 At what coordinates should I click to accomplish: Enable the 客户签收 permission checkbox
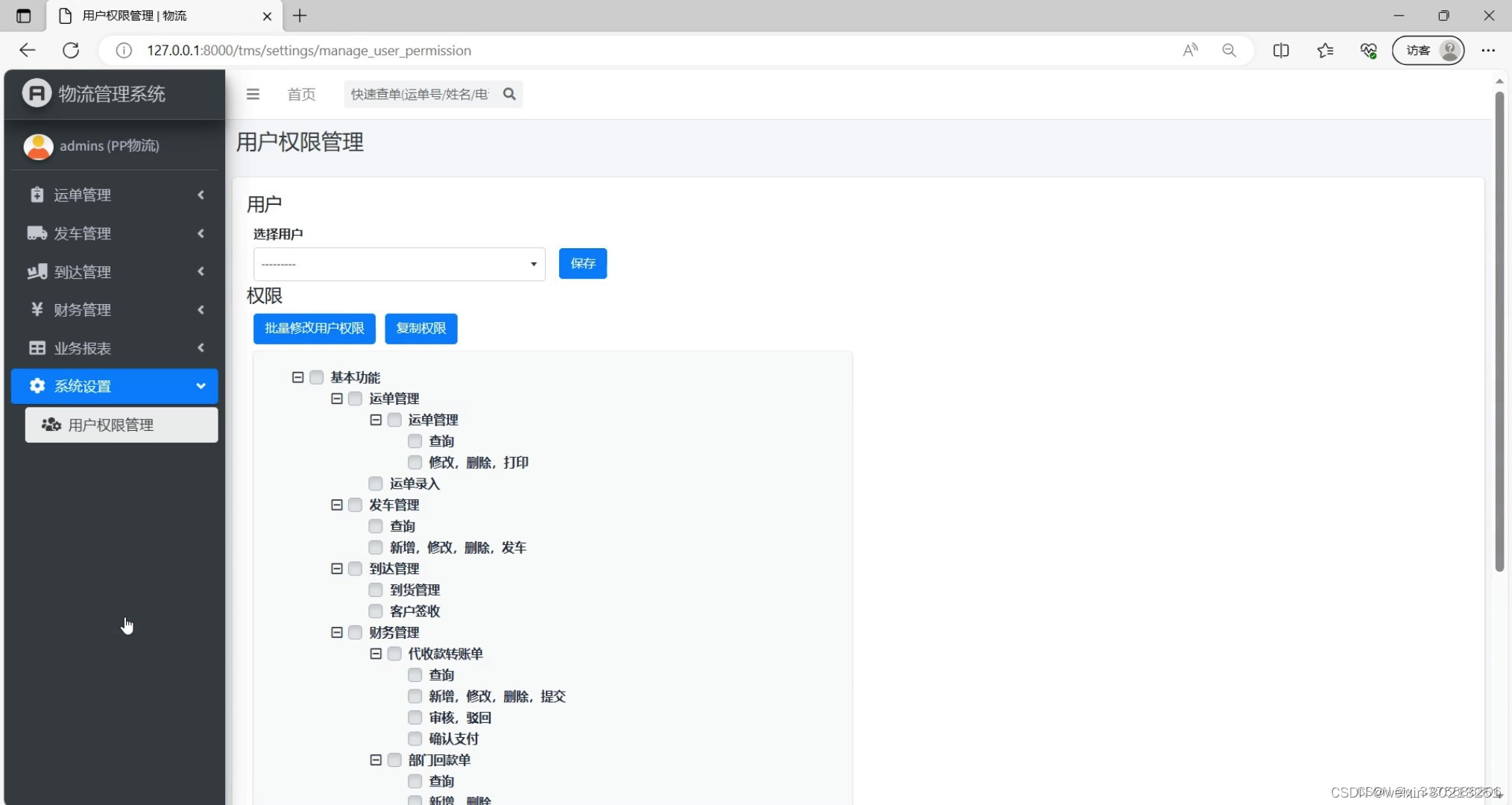(376, 611)
